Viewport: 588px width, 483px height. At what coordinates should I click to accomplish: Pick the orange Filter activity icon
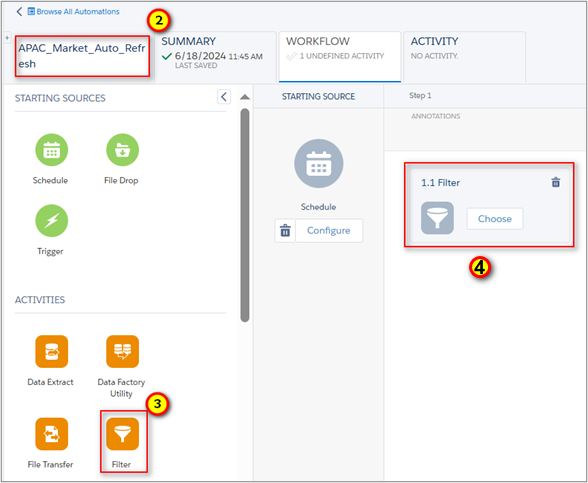pyautogui.click(x=123, y=434)
